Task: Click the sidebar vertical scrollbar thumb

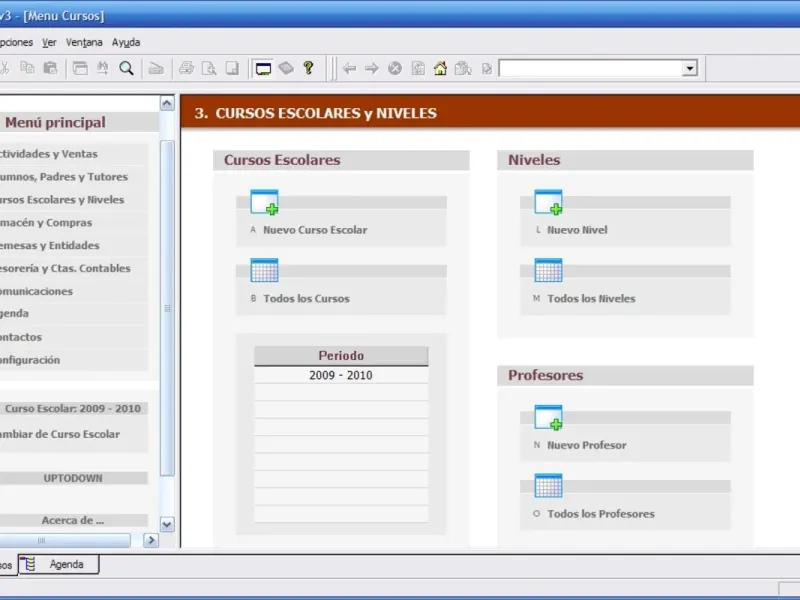Action: click(167, 308)
